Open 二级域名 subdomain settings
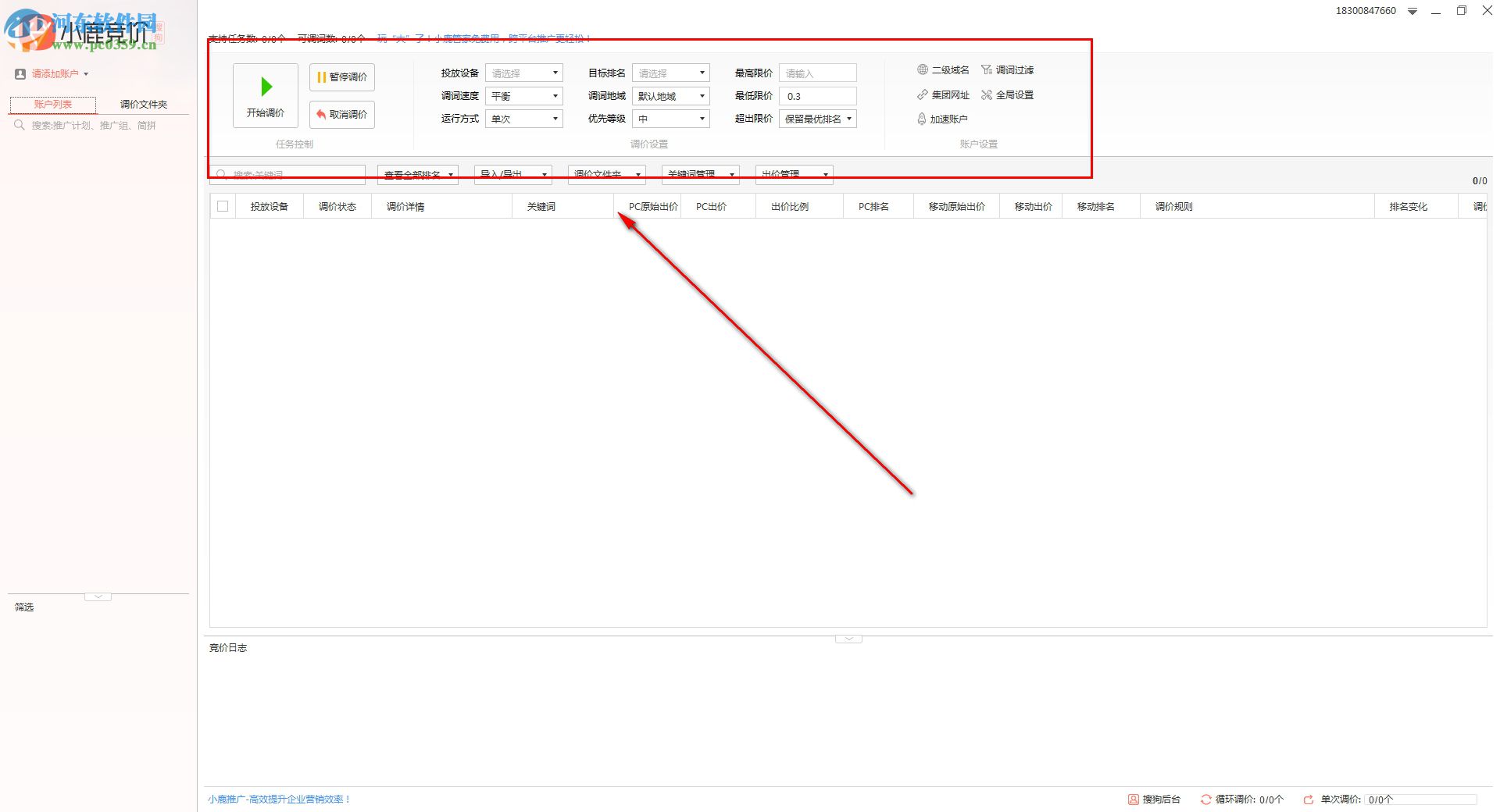This screenshot has height=812, width=1500. (943, 70)
